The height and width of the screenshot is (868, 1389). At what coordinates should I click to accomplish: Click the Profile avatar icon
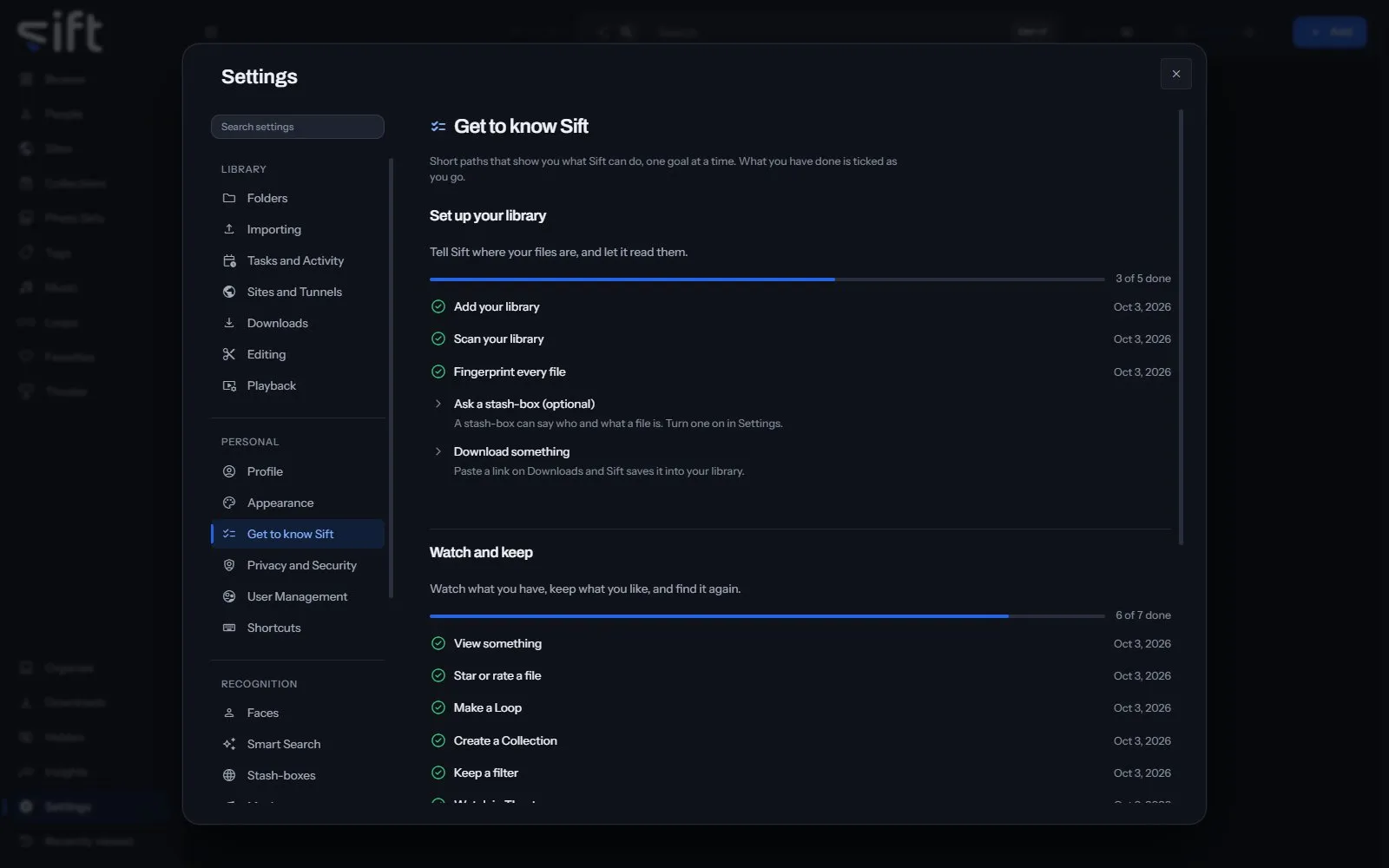click(229, 471)
